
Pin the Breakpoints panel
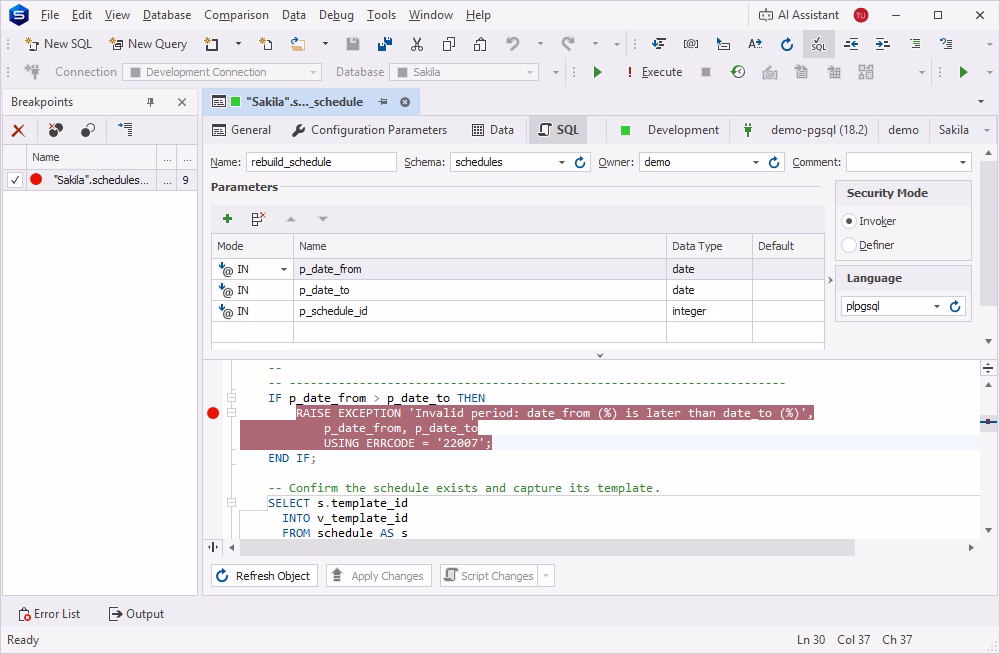tap(151, 102)
